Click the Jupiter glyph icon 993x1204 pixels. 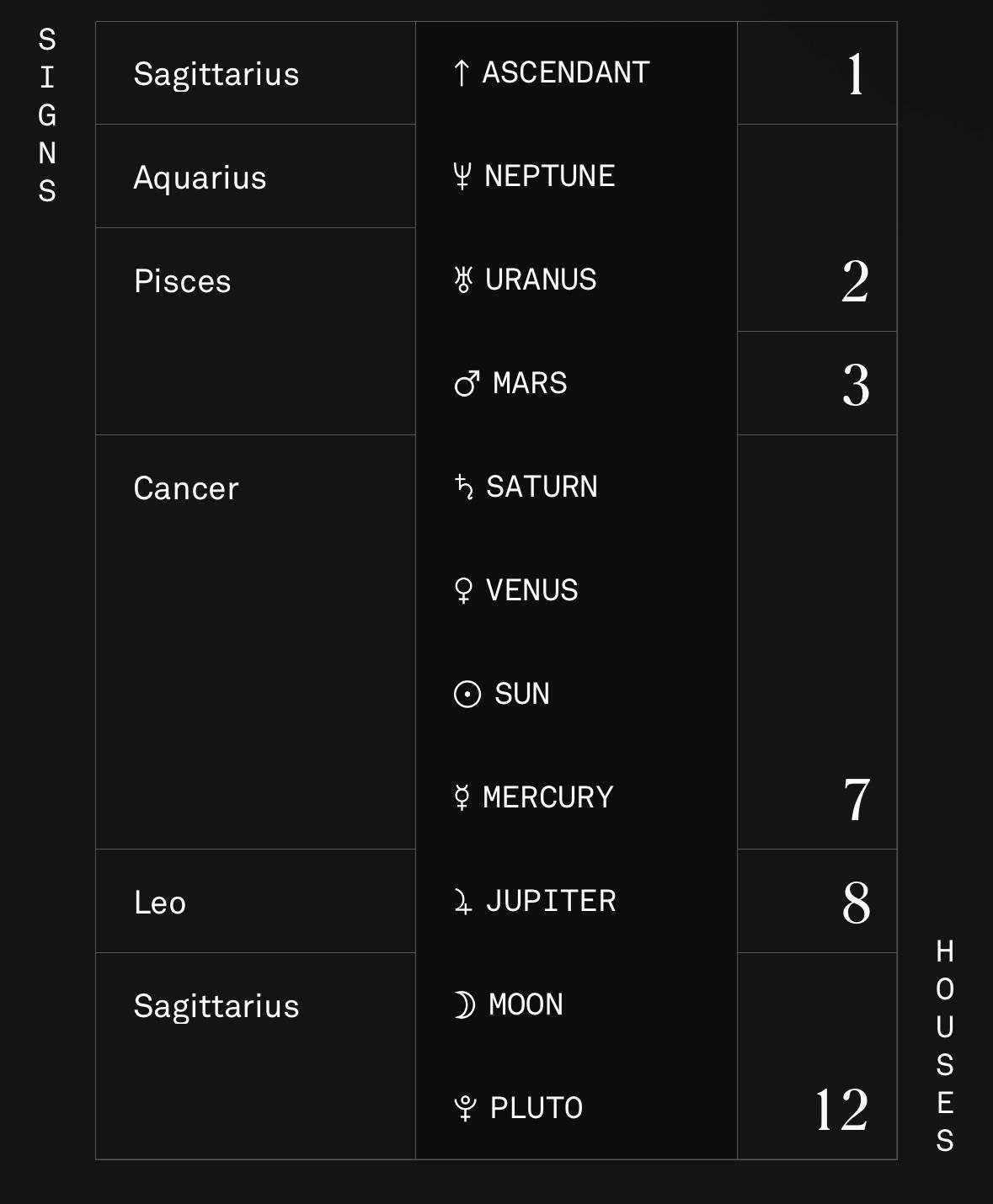click(463, 902)
